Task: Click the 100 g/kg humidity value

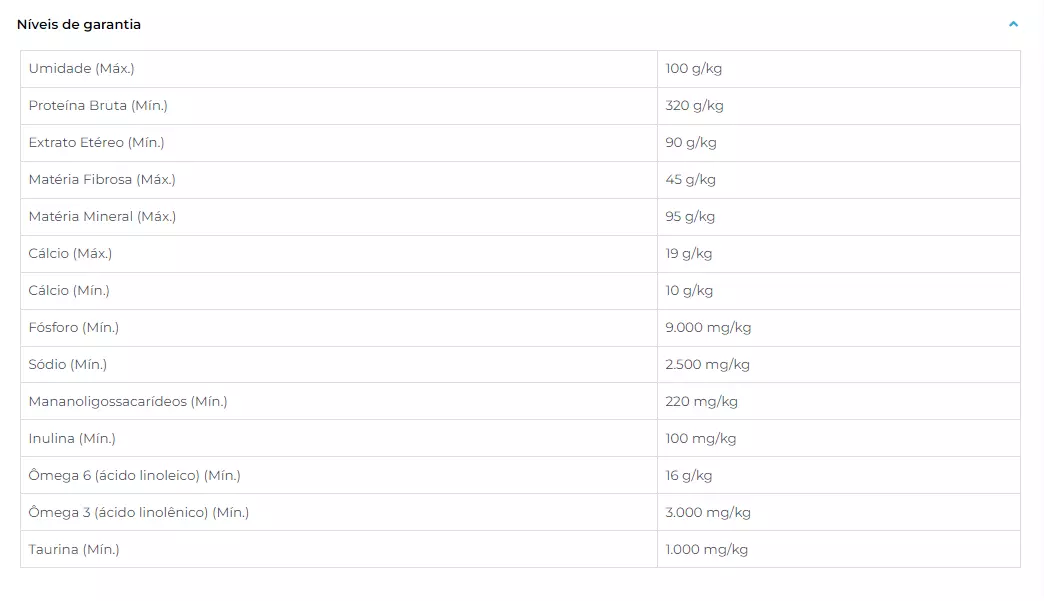Action: [x=693, y=69]
